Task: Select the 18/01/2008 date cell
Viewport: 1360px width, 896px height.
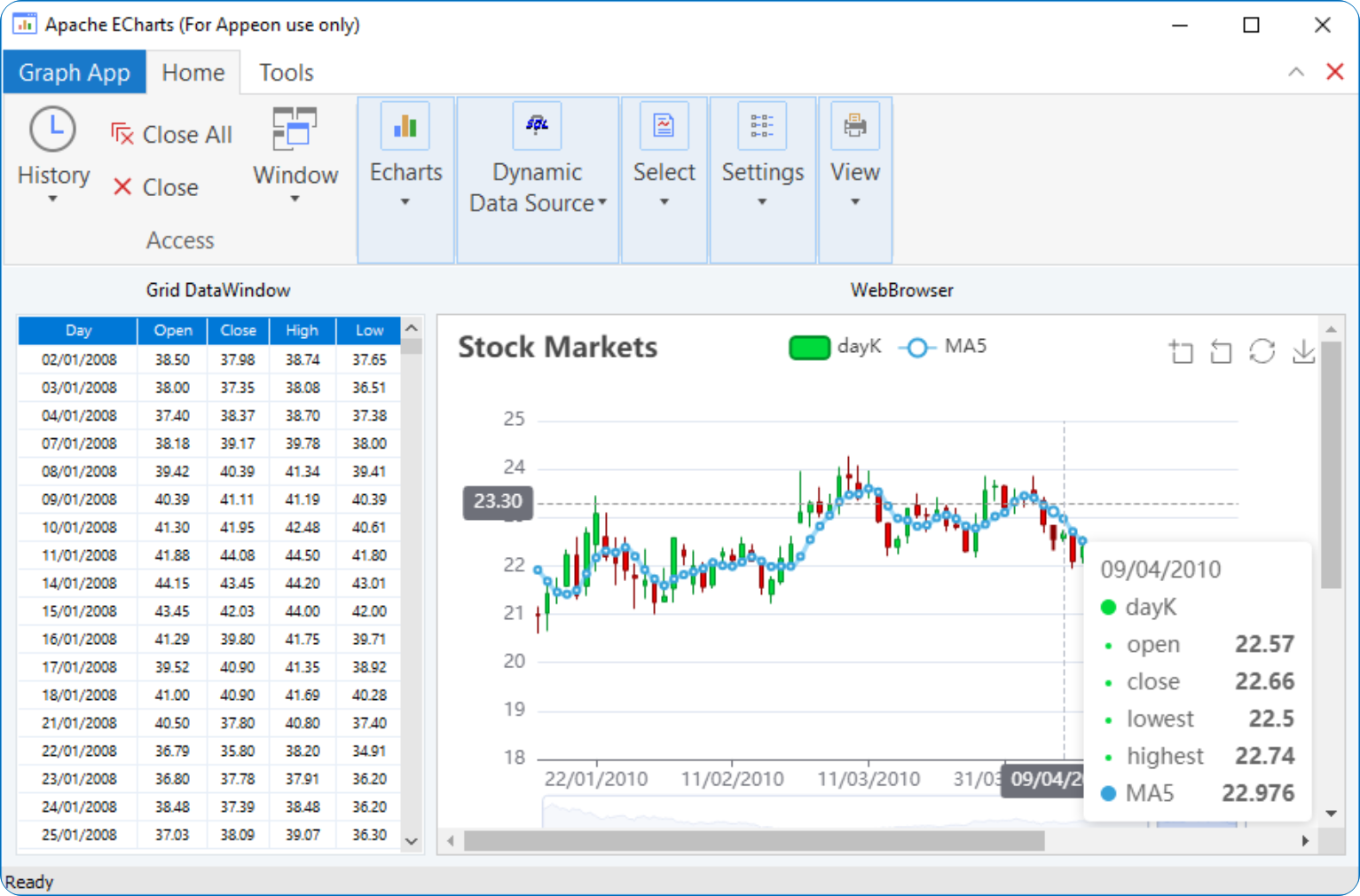Action: [78, 695]
